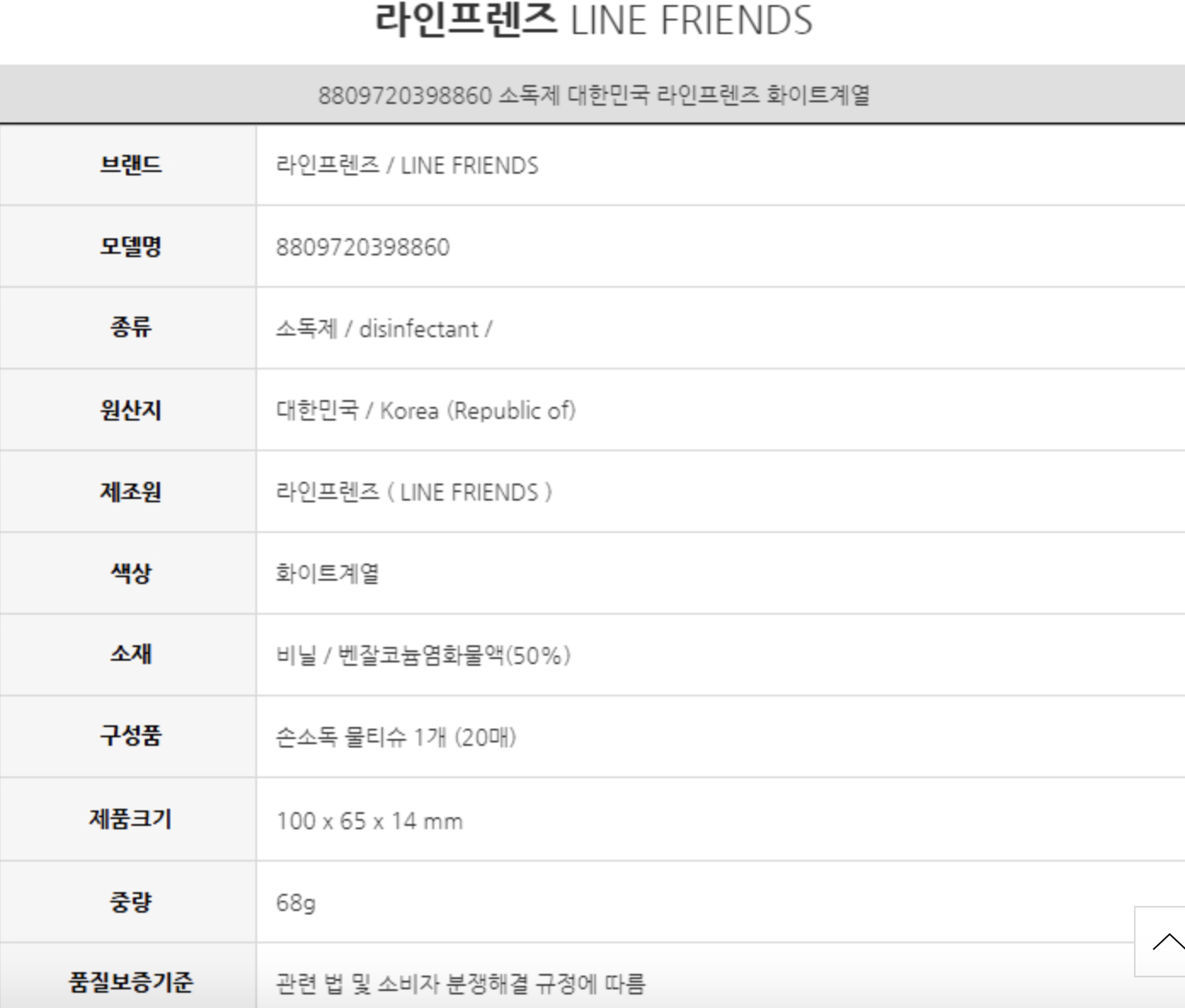The width and height of the screenshot is (1185, 1008).
Task: Click the gray product summary bar with barcode
Action: coord(593,94)
